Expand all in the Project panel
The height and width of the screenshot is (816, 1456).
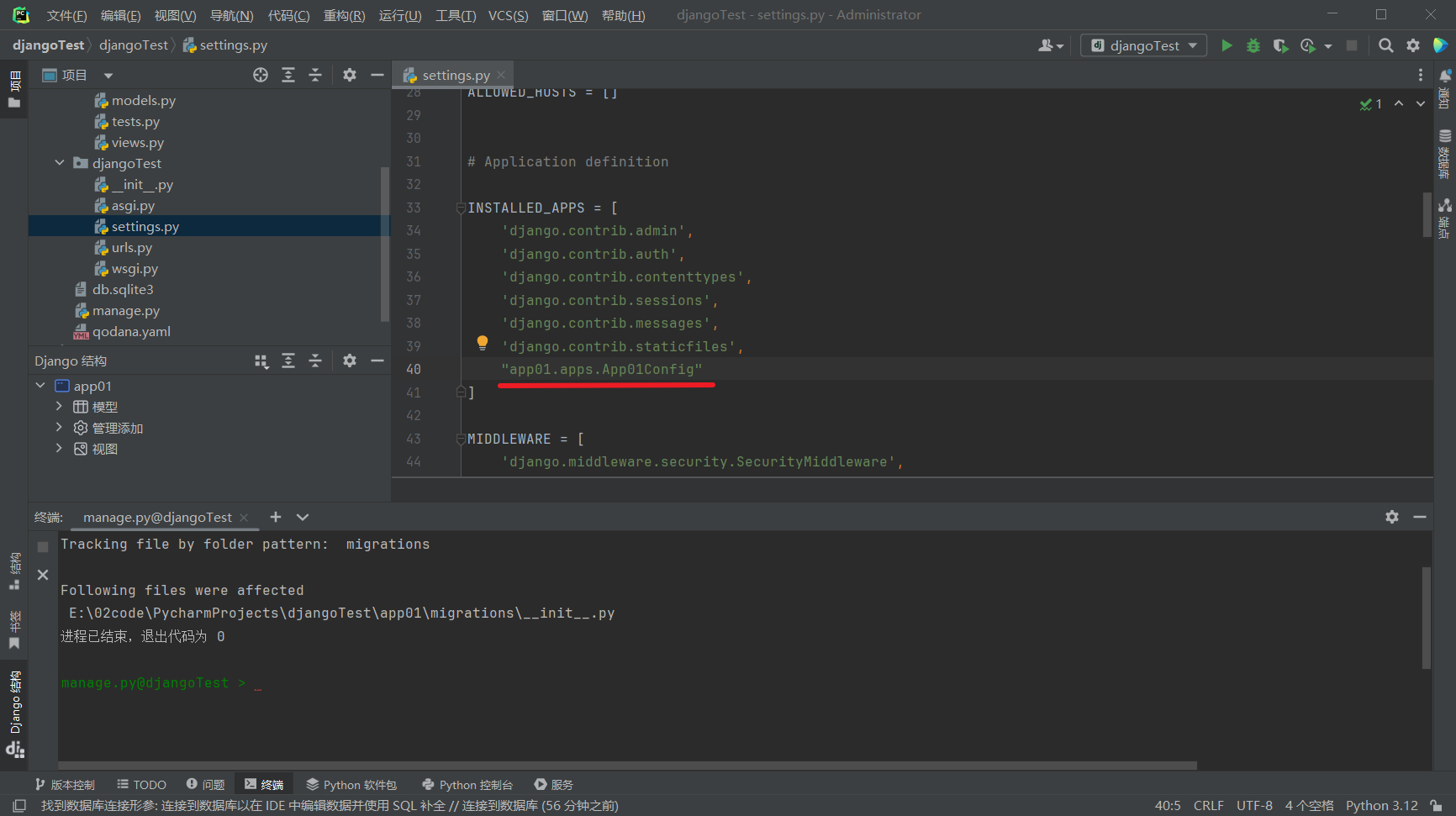click(288, 75)
